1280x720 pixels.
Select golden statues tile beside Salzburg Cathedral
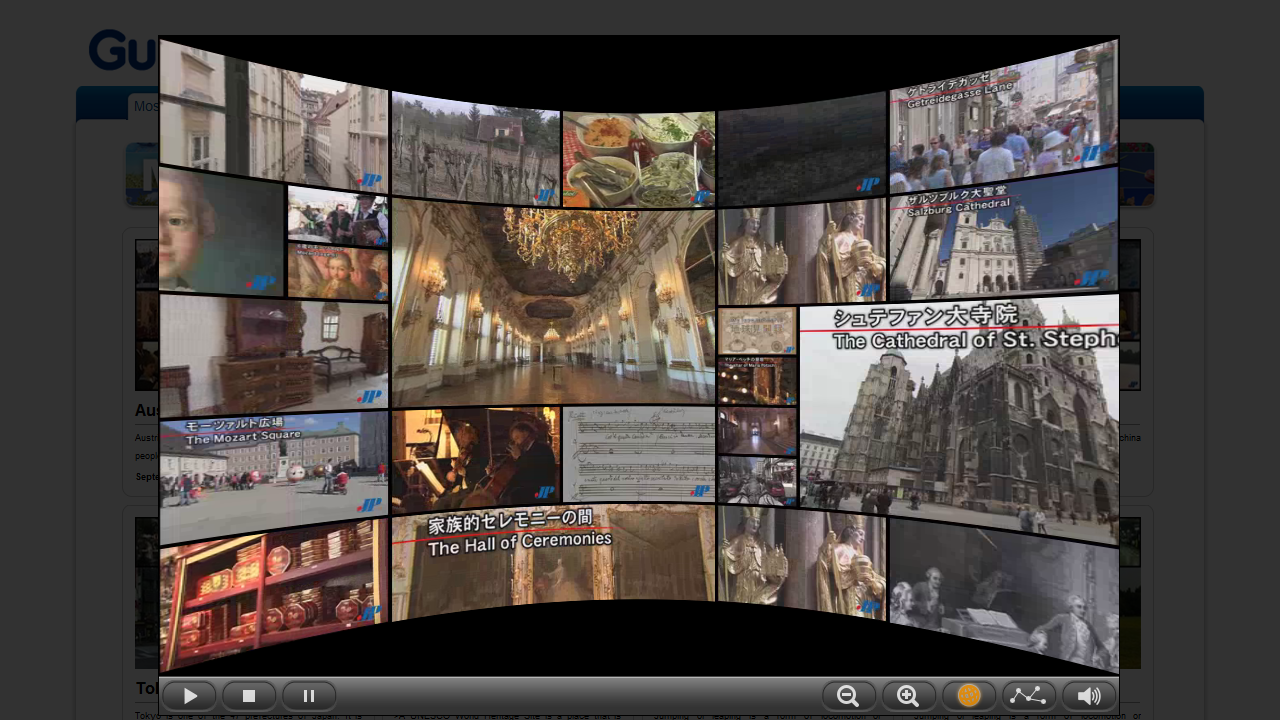click(x=802, y=253)
